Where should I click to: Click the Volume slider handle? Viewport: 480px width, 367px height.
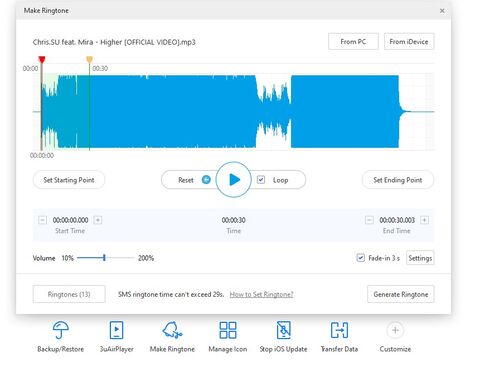point(104,258)
